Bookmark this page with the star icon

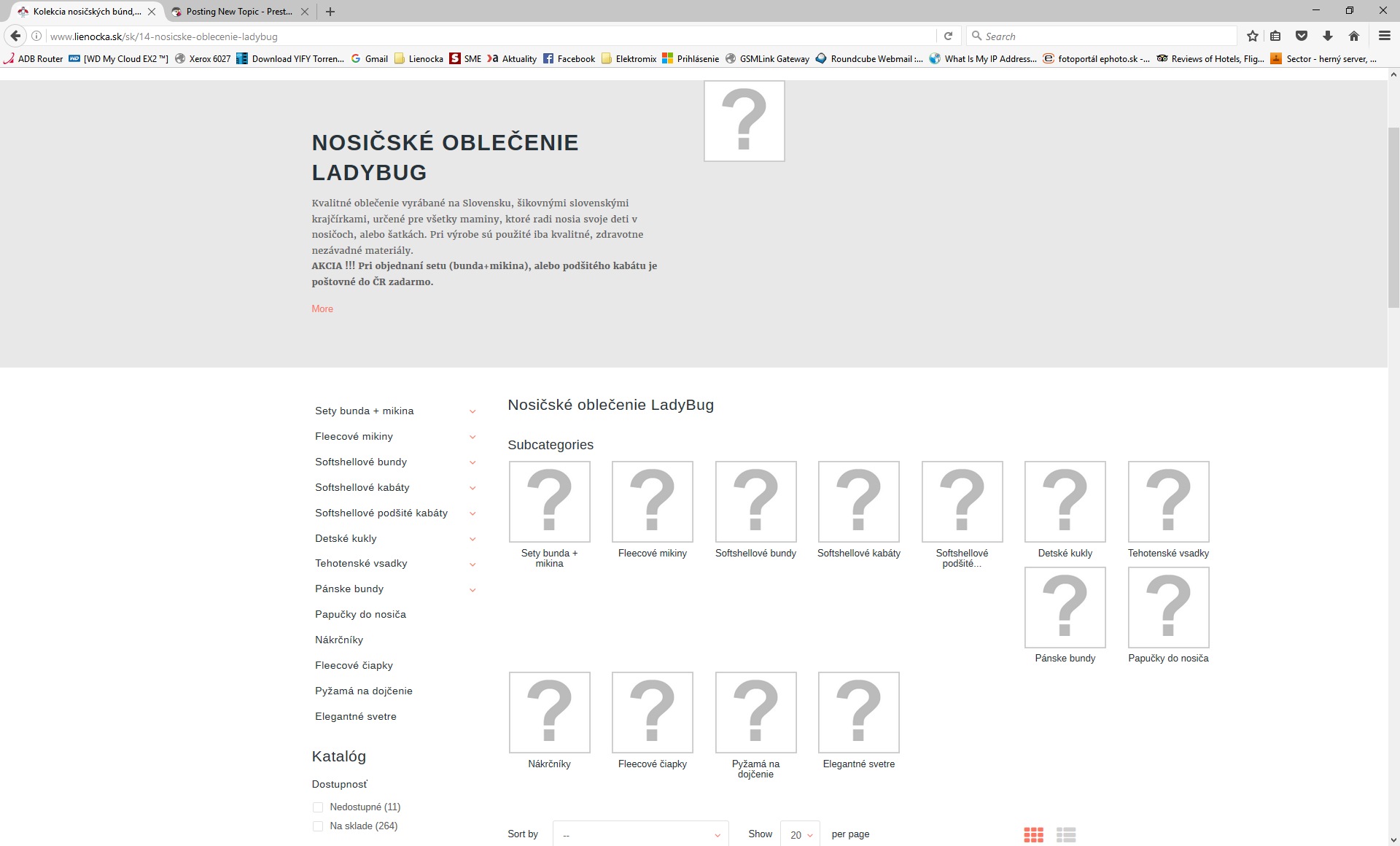[x=1253, y=36]
